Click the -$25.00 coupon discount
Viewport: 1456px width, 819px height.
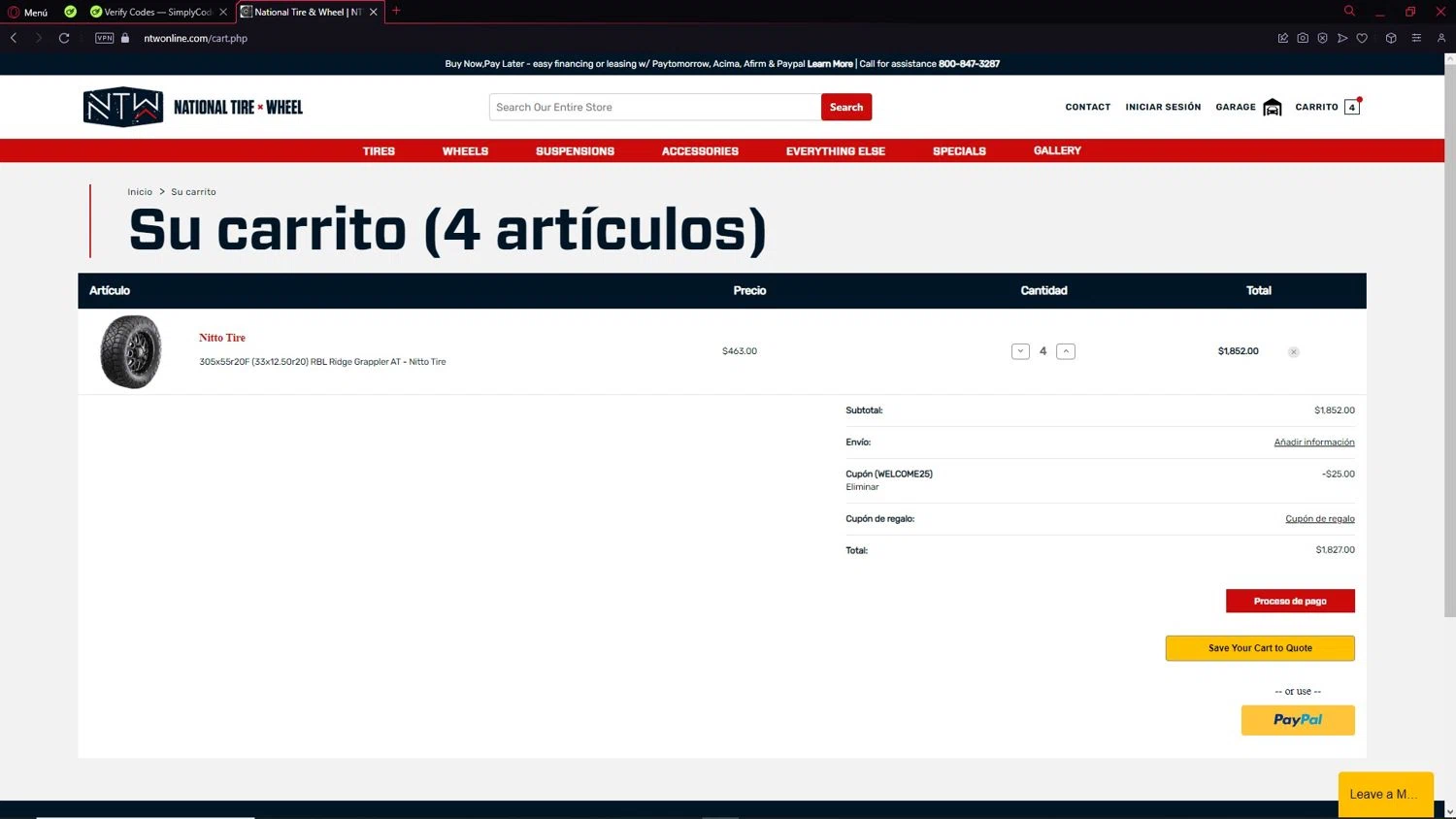[x=1338, y=475]
